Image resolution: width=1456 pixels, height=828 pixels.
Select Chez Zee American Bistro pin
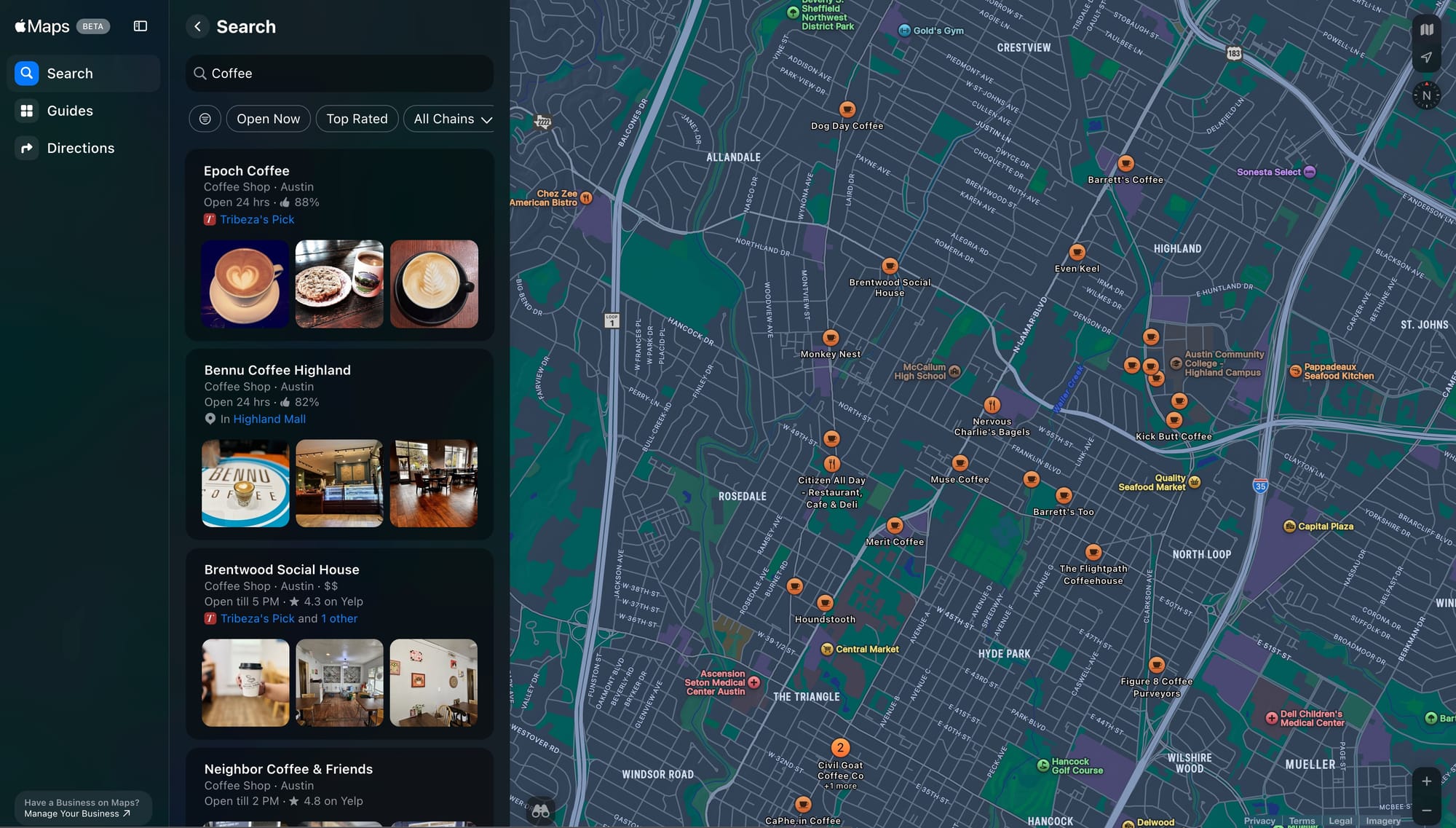[x=586, y=198]
